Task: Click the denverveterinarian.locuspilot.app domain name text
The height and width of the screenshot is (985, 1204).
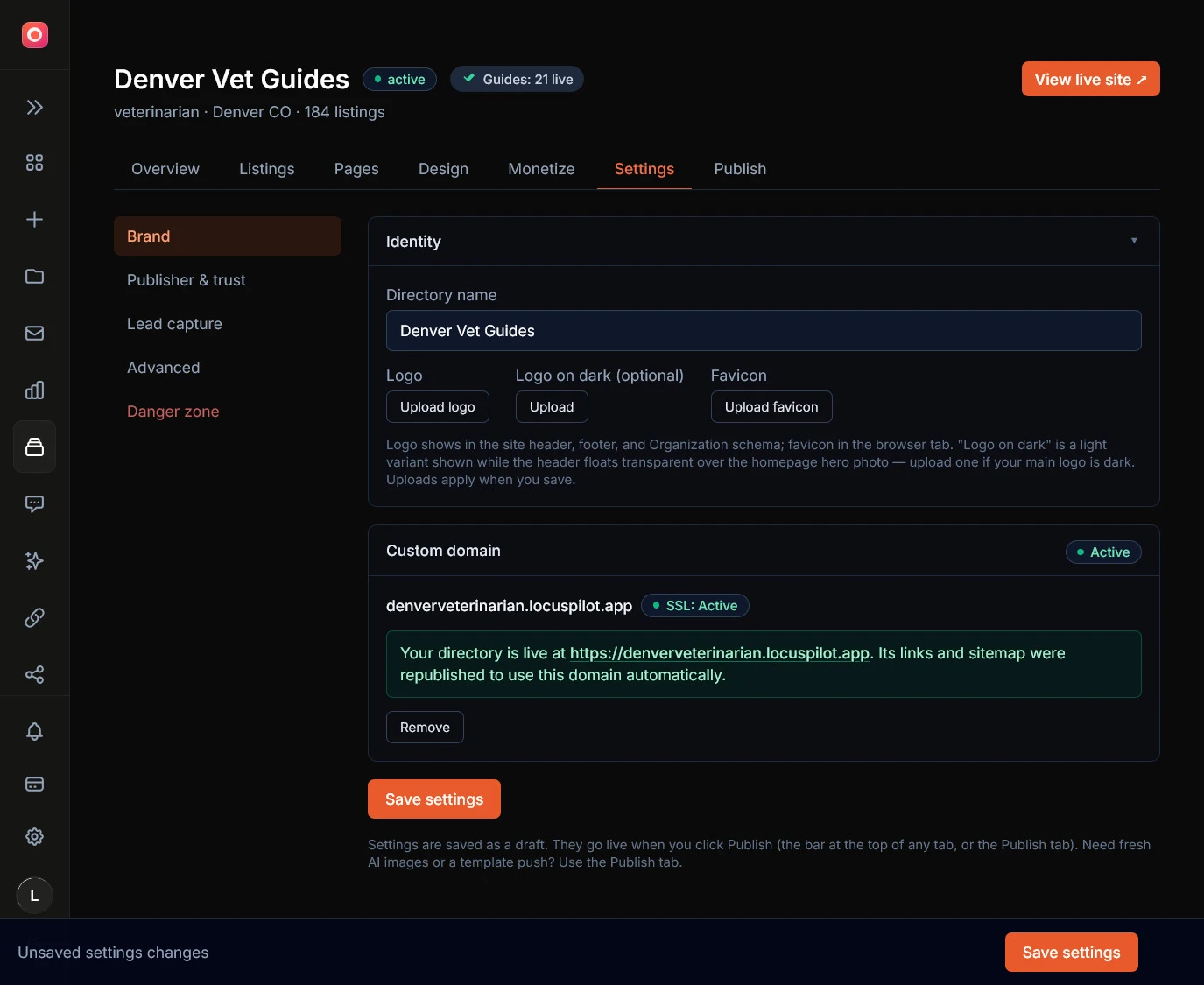Action: (509, 606)
